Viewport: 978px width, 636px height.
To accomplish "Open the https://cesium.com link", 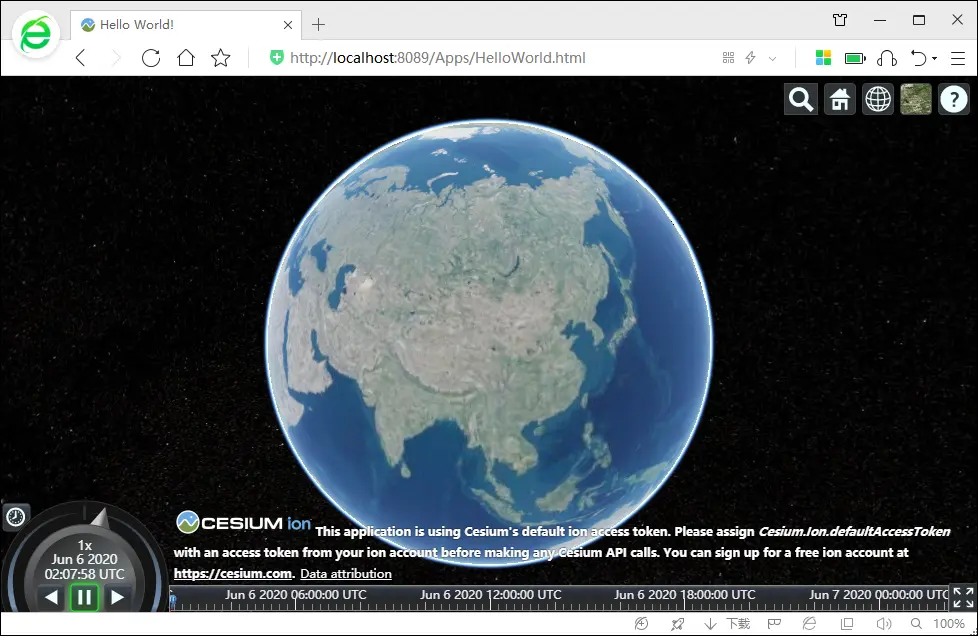I will point(233,574).
